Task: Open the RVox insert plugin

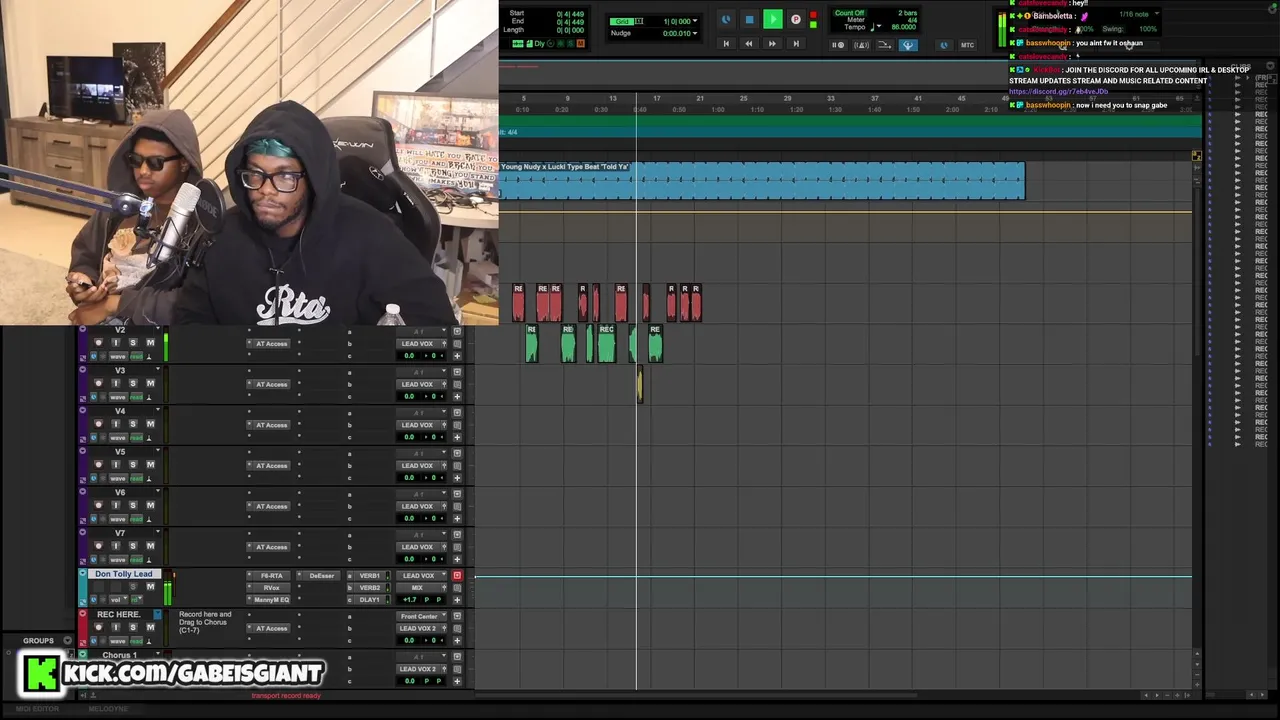Action: [271, 588]
